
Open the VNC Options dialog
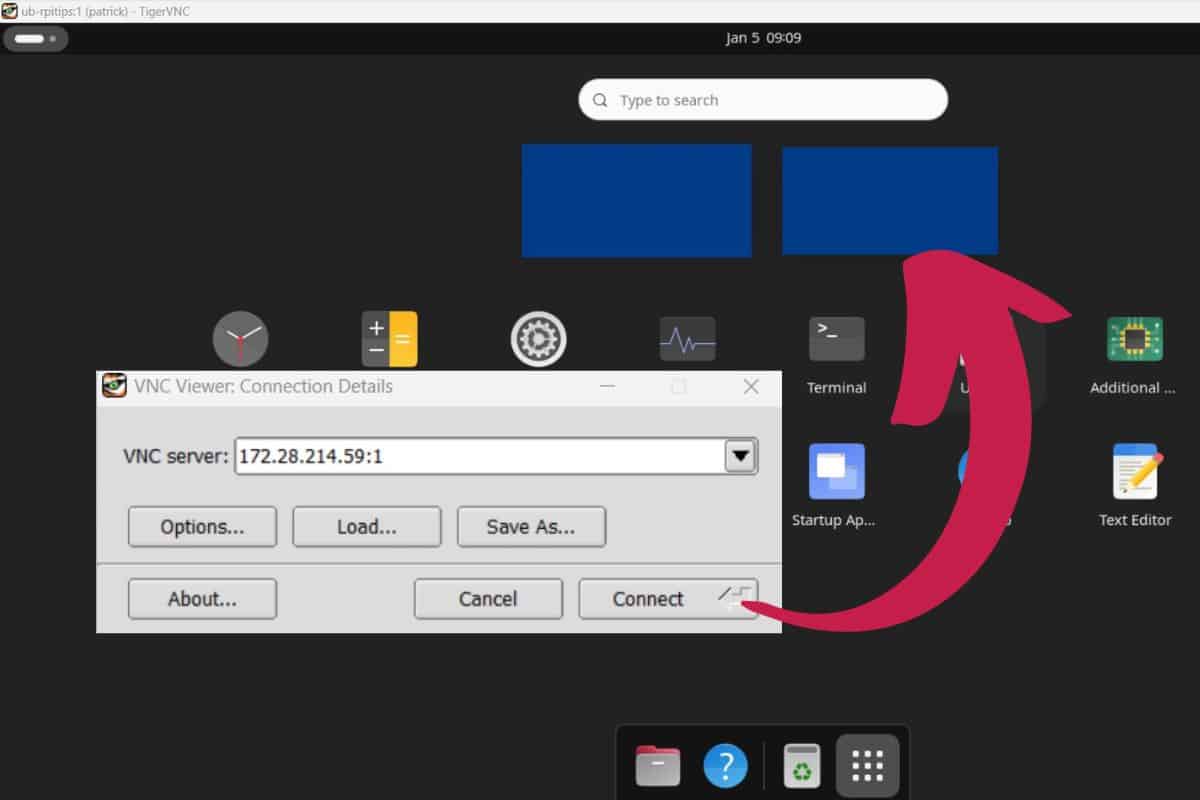coord(202,527)
